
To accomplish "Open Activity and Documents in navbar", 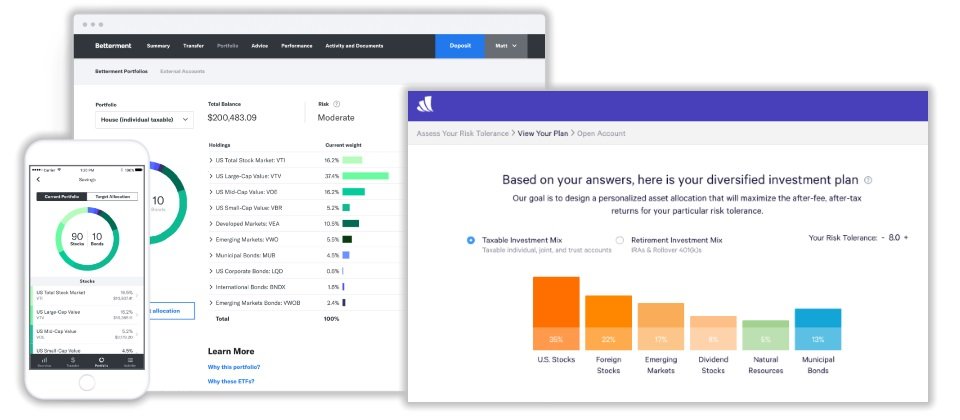I will point(354,46).
